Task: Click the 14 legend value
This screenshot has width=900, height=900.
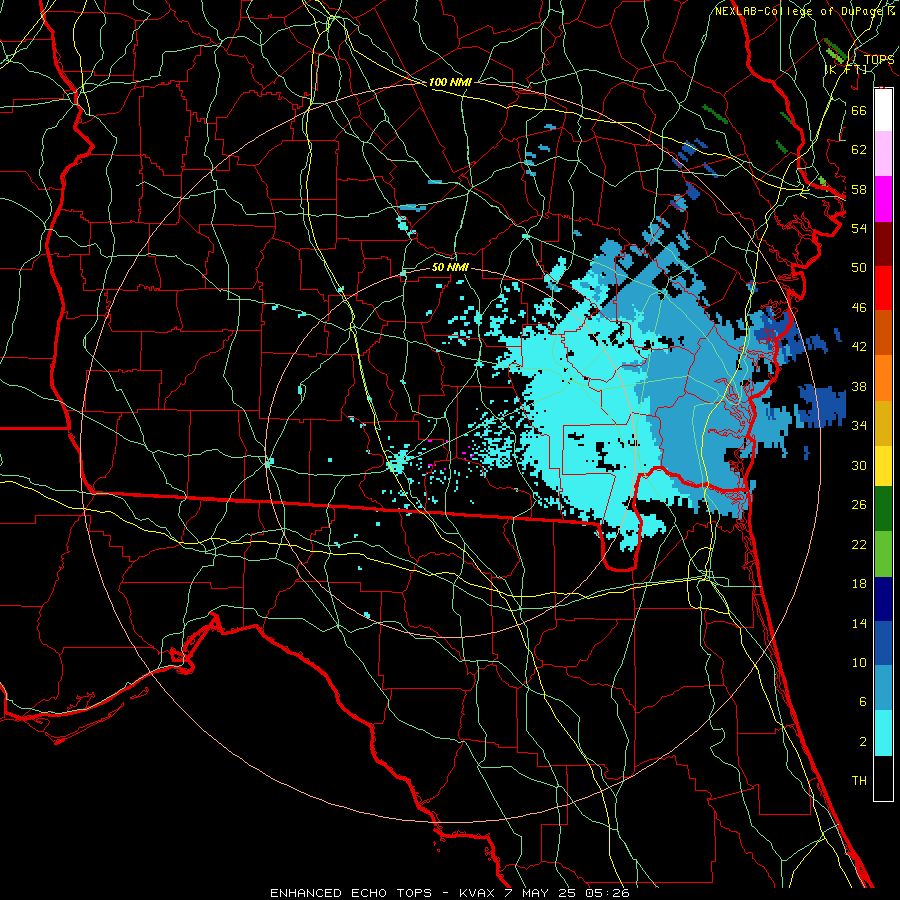Action: (859, 623)
